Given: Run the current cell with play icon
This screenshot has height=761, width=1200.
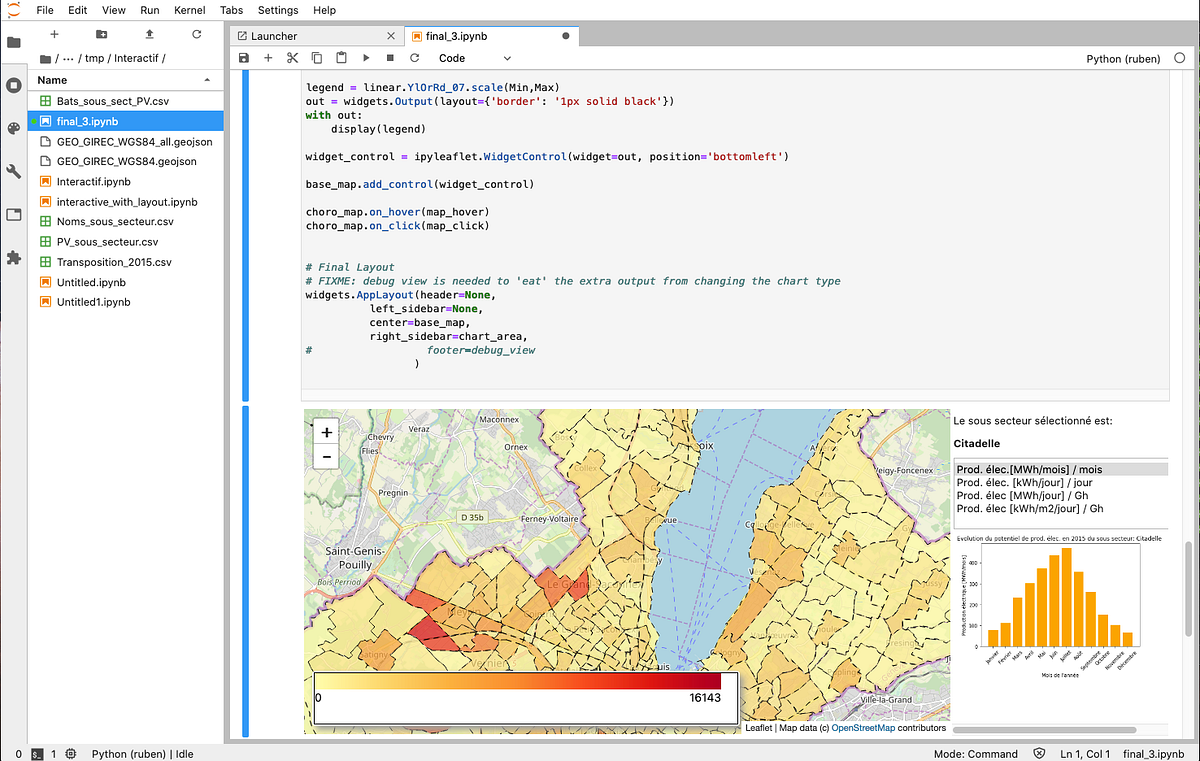Looking at the screenshot, I should [x=366, y=58].
